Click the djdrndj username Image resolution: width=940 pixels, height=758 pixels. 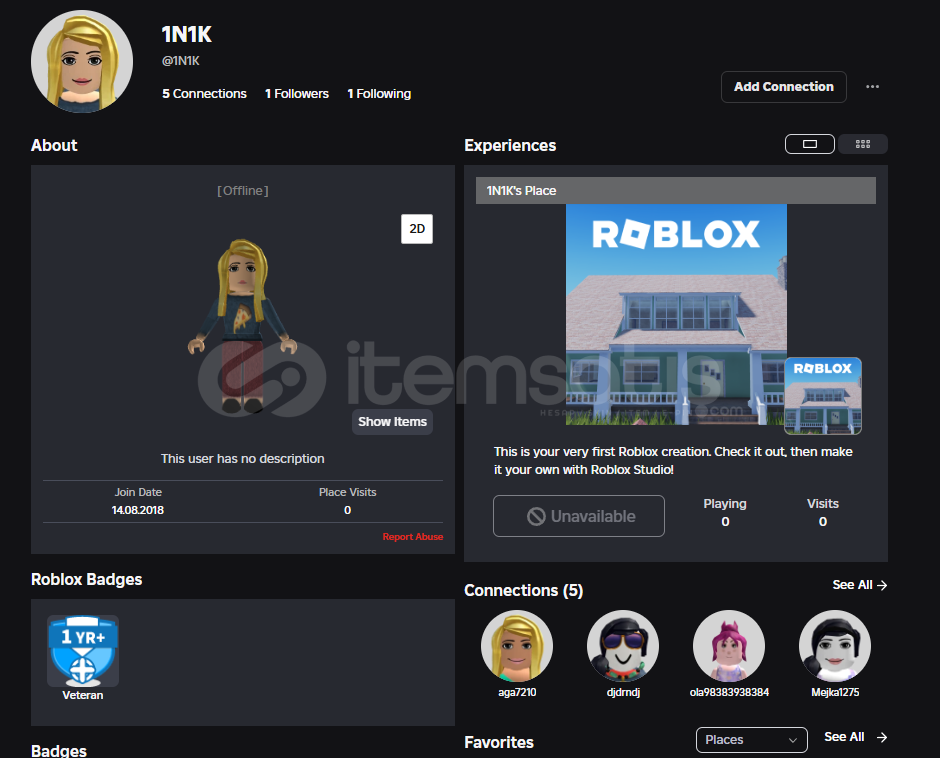tap(623, 692)
